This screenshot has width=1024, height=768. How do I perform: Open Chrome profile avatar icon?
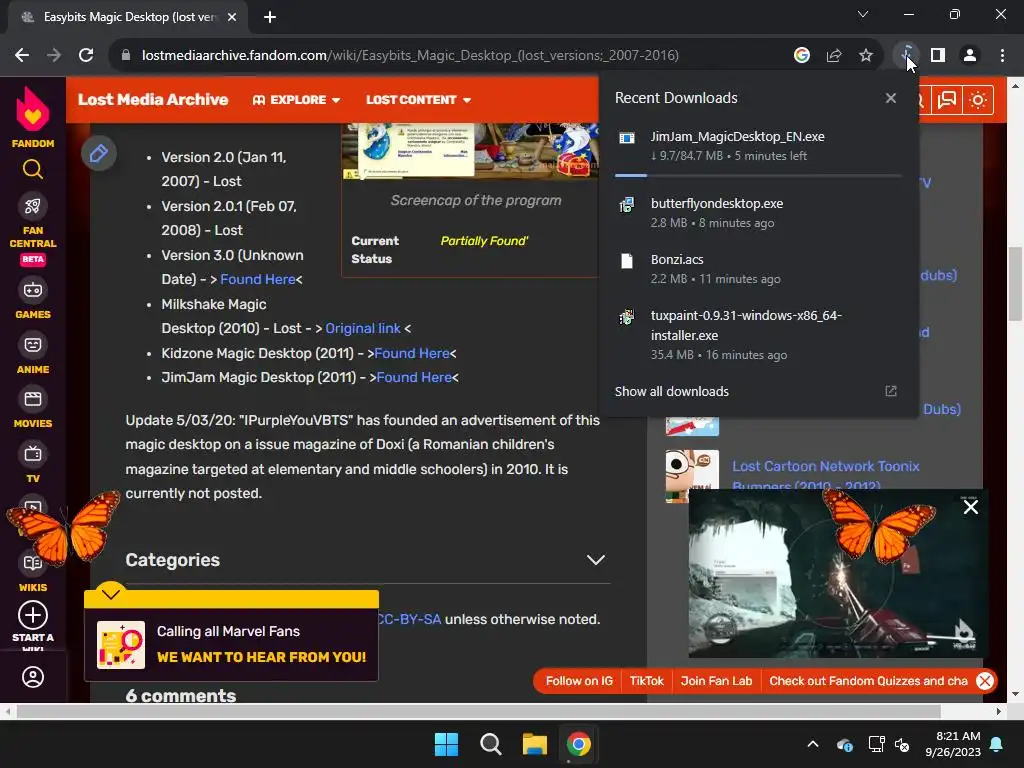pyautogui.click(x=970, y=56)
